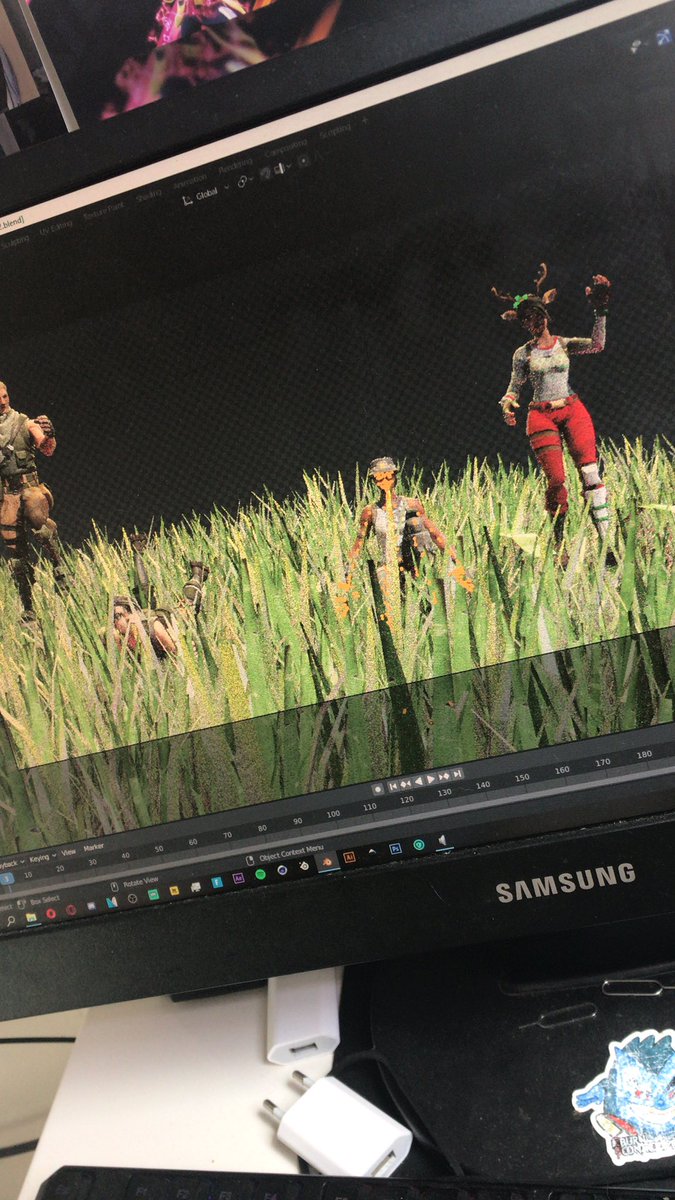Switch to the Texture Paint workspace tab

104,211
